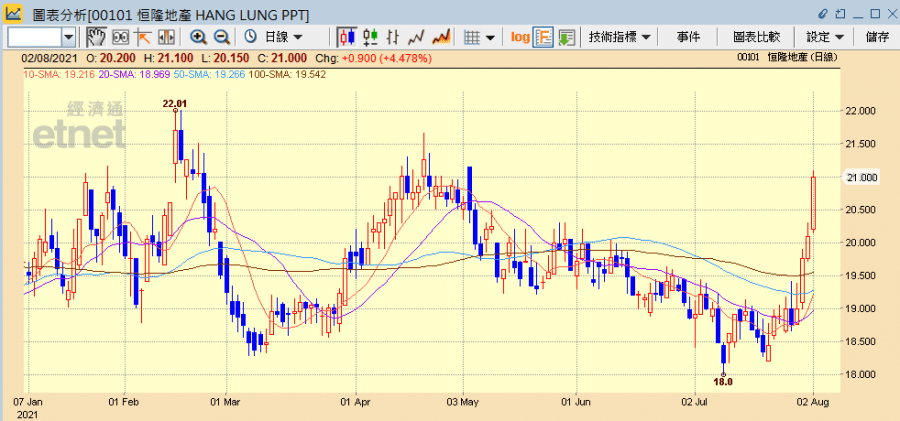Switch to OHLC bar chart type

click(x=370, y=37)
